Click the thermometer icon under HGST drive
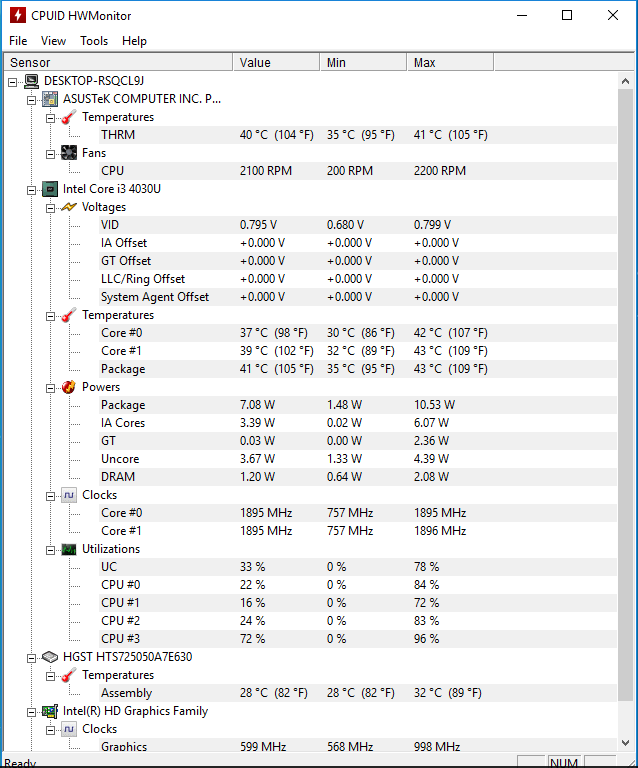 tap(69, 675)
